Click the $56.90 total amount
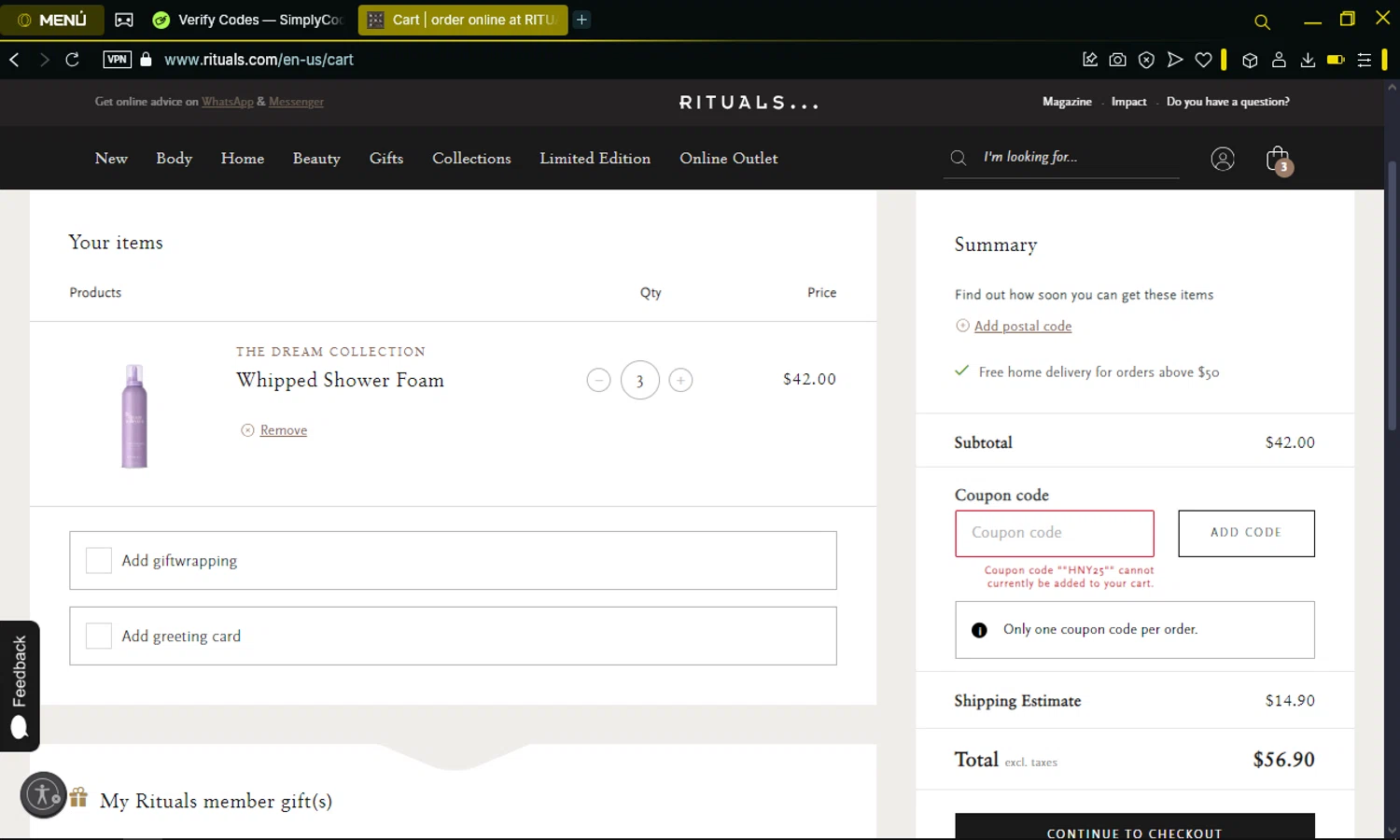This screenshot has width=1400, height=840. [x=1283, y=760]
